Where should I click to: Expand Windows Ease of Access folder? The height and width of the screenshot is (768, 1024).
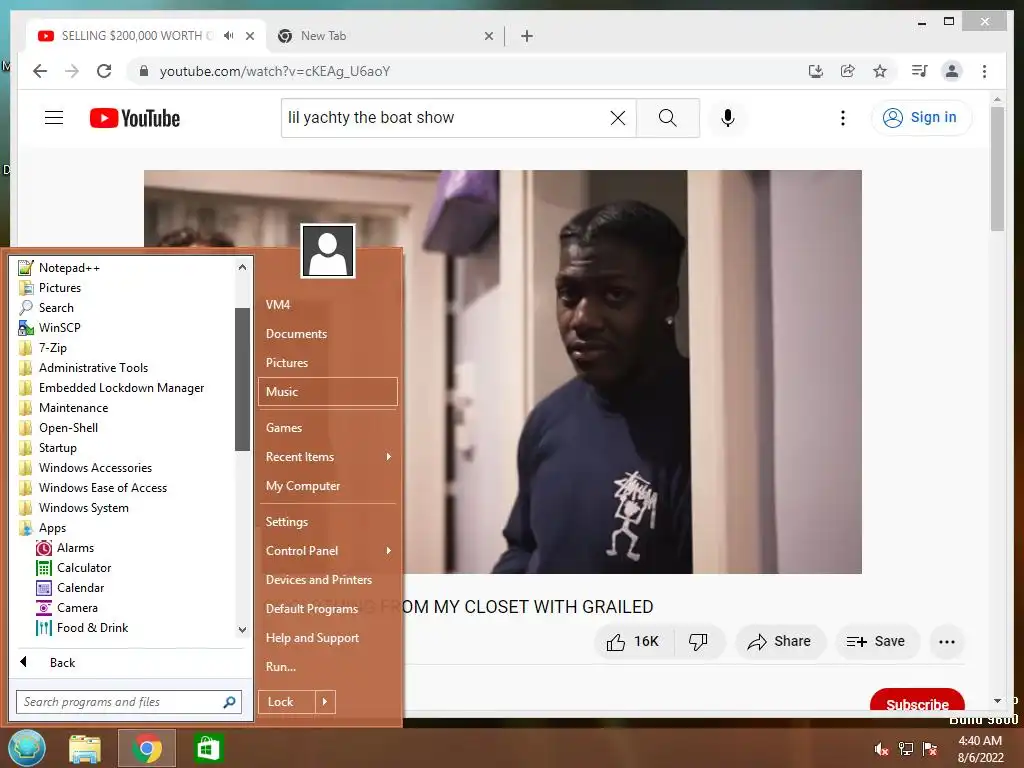coord(103,488)
